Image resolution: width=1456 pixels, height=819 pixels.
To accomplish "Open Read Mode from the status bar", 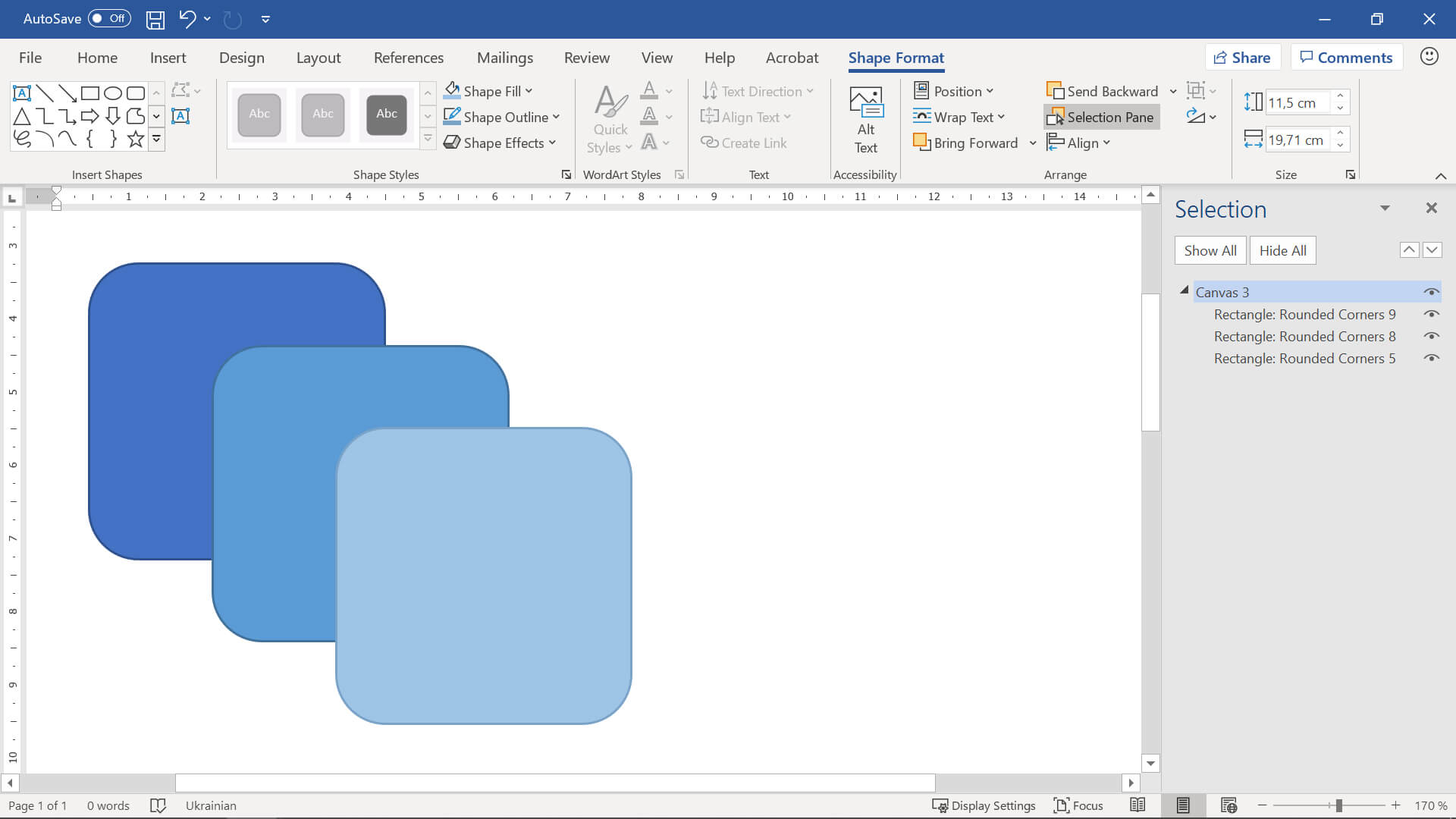I will pyautogui.click(x=1137, y=805).
